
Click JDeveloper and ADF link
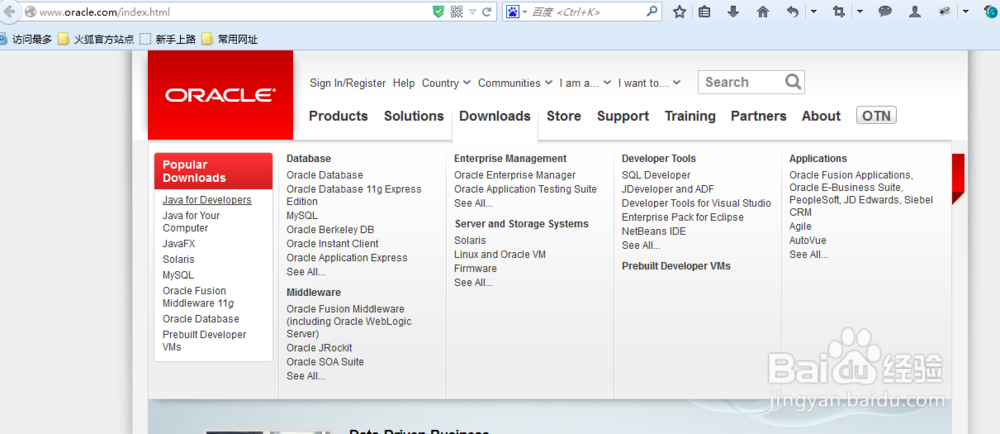668,189
